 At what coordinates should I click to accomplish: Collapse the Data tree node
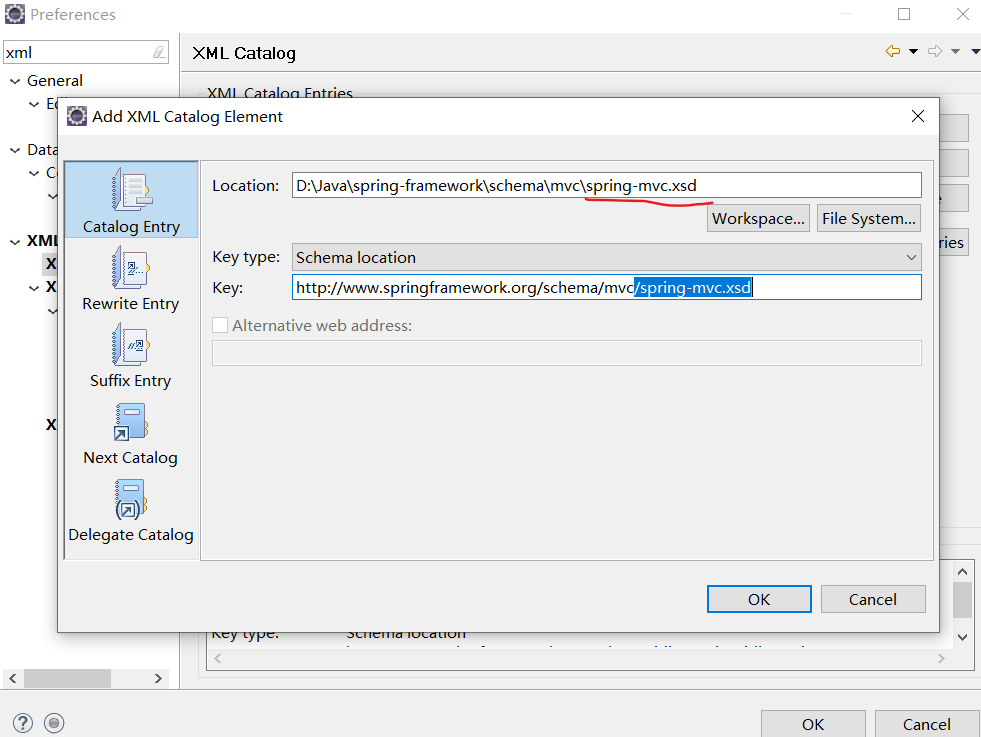pos(15,150)
